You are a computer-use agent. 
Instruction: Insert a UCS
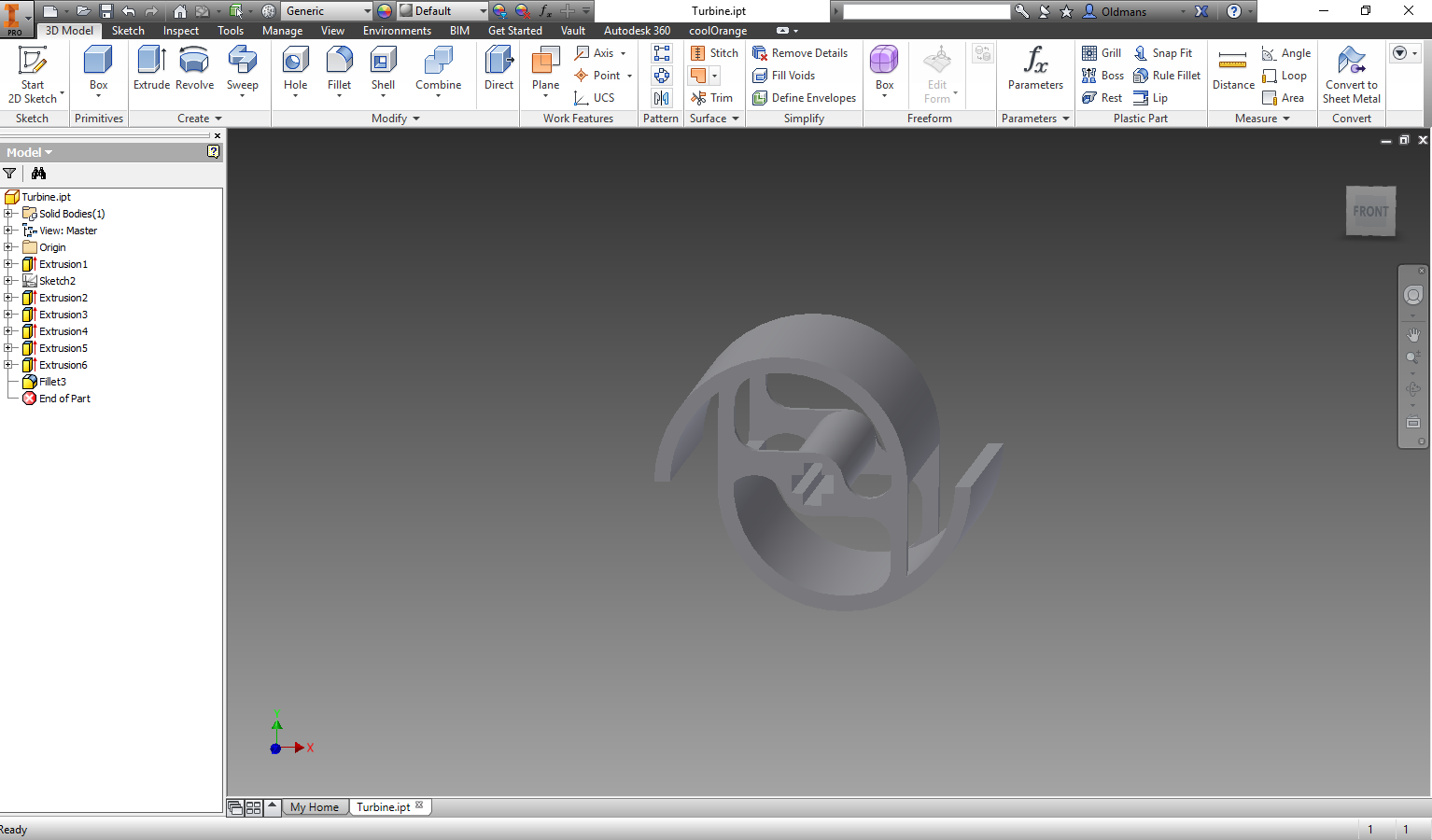tap(595, 98)
